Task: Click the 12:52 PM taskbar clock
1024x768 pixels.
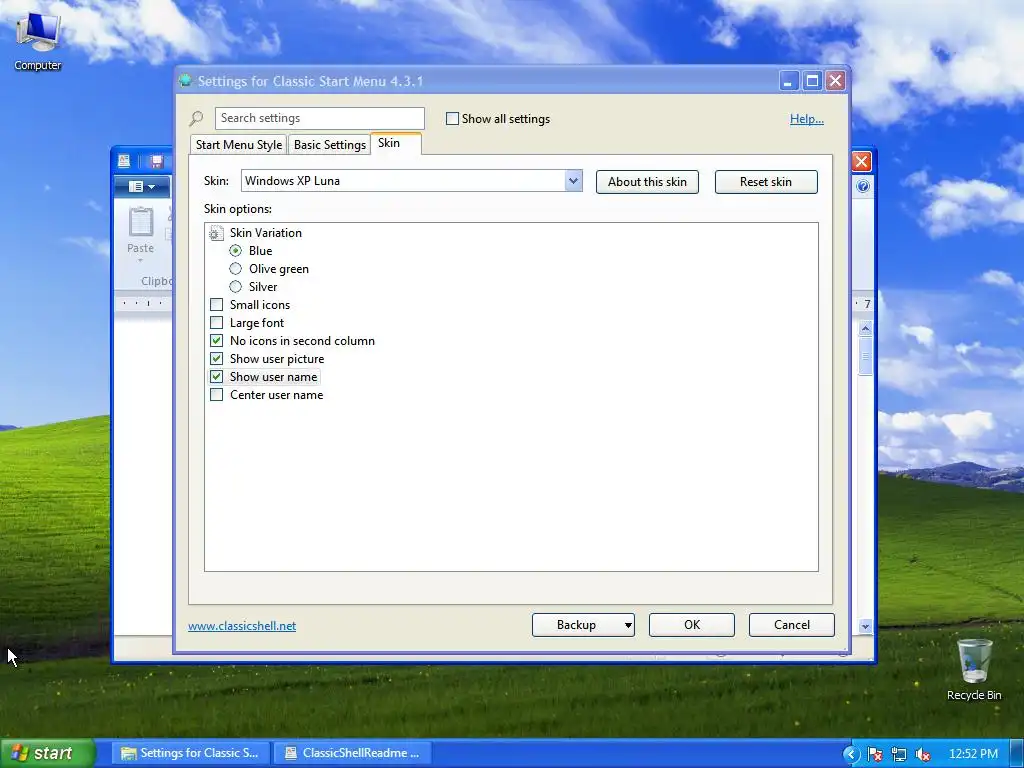Action: 973,754
